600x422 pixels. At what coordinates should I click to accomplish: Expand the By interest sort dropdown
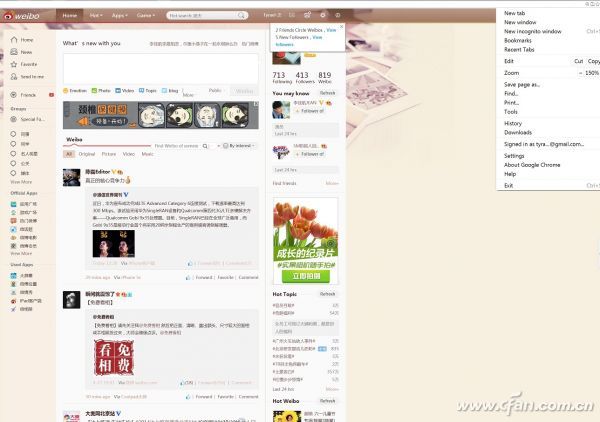click(x=239, y=146)
